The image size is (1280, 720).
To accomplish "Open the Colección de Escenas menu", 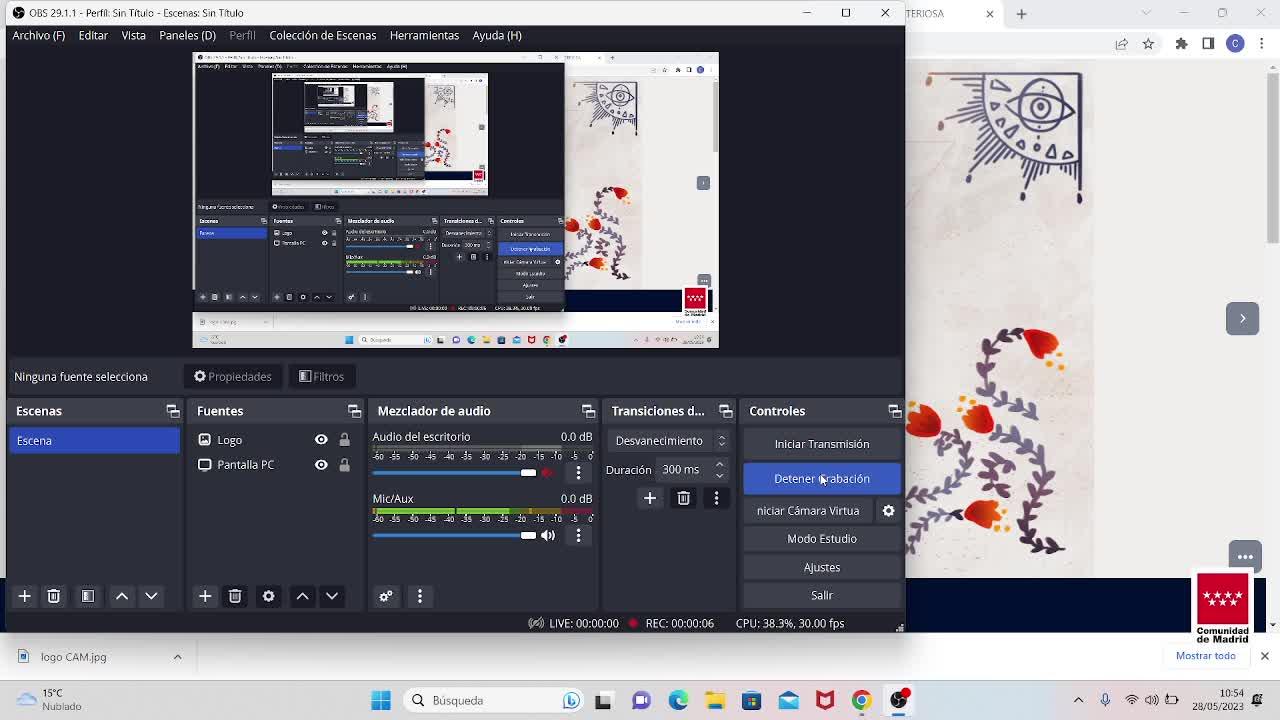I will 322,35.
